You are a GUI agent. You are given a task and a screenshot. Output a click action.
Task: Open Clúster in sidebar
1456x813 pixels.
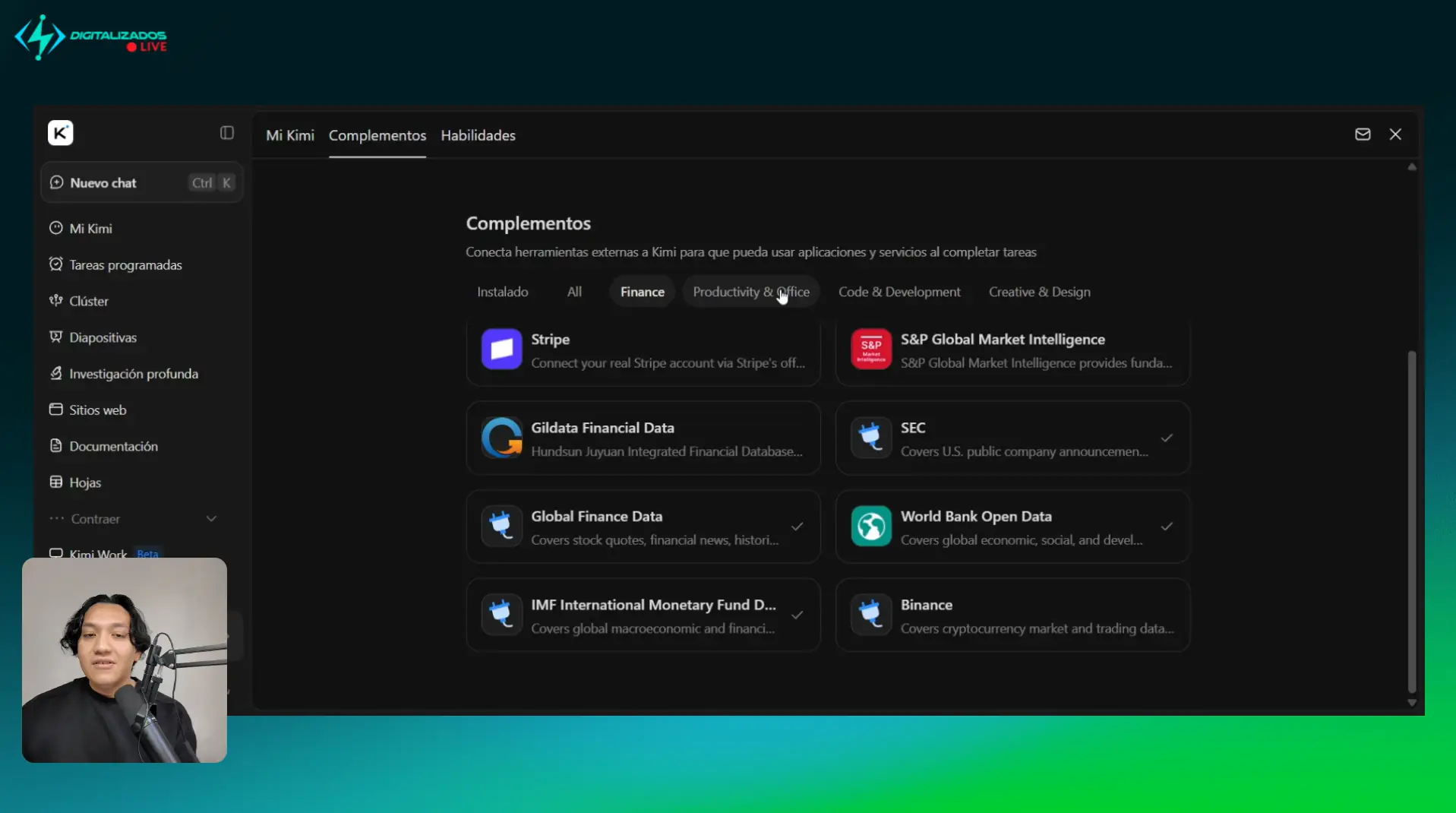tap(142, 301)
